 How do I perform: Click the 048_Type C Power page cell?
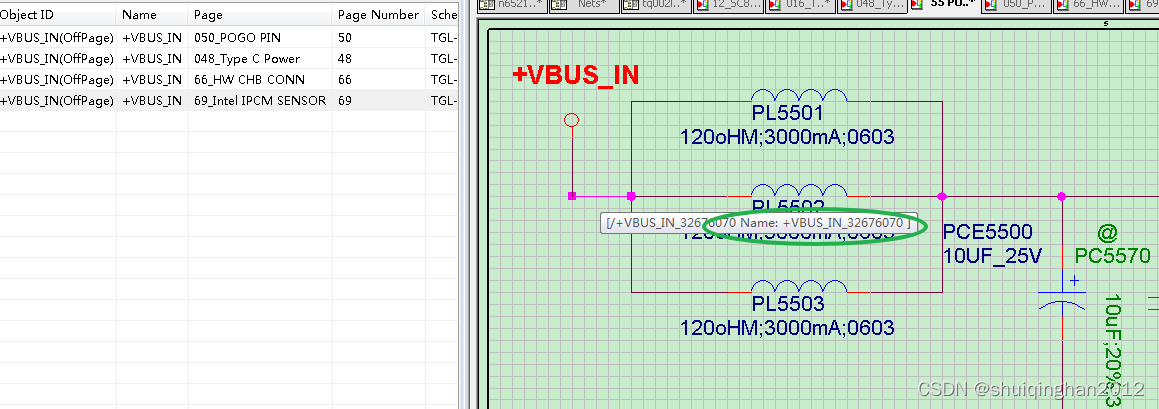(247, 58)
